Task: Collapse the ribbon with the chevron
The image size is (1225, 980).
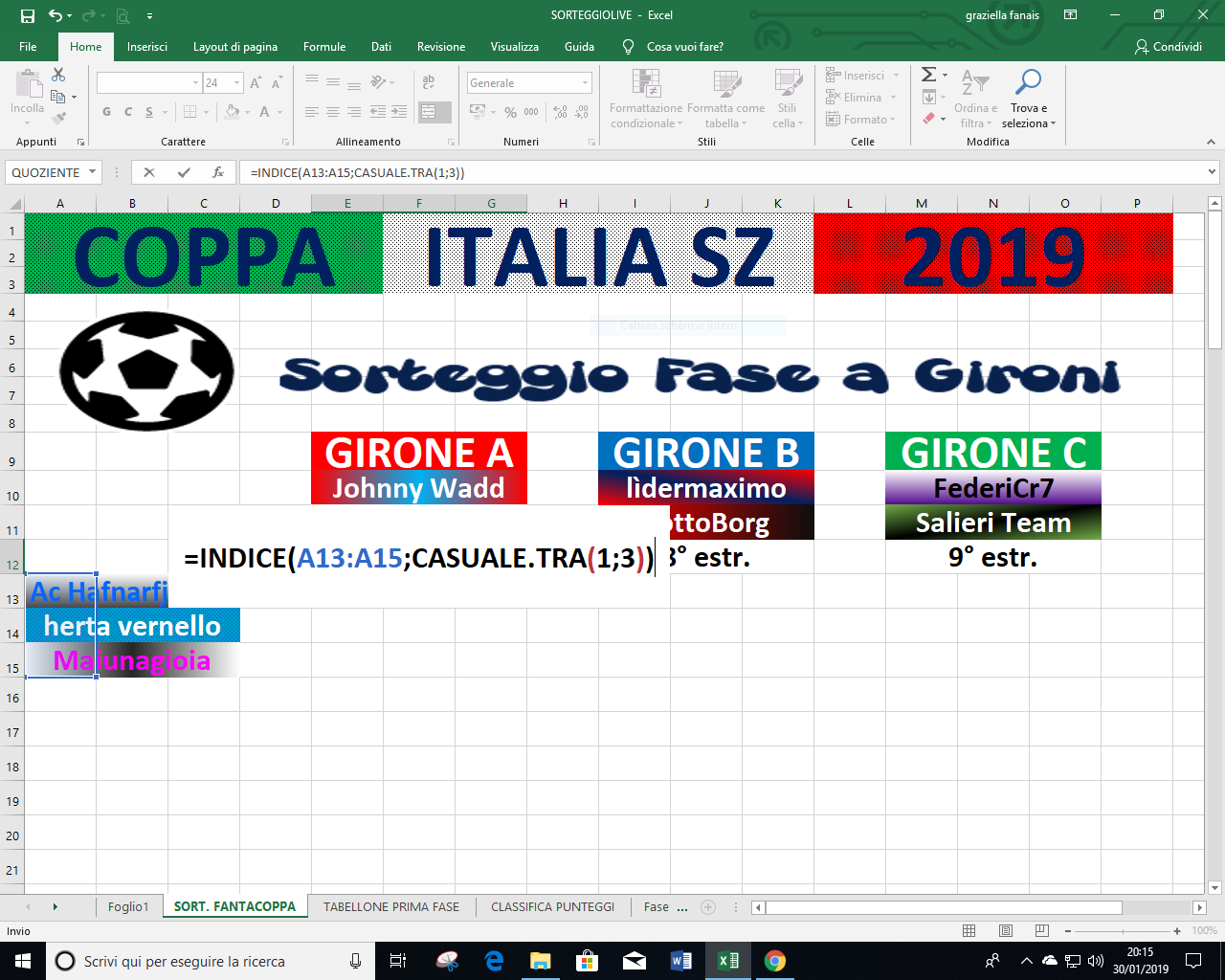Action: [1212, 142]
